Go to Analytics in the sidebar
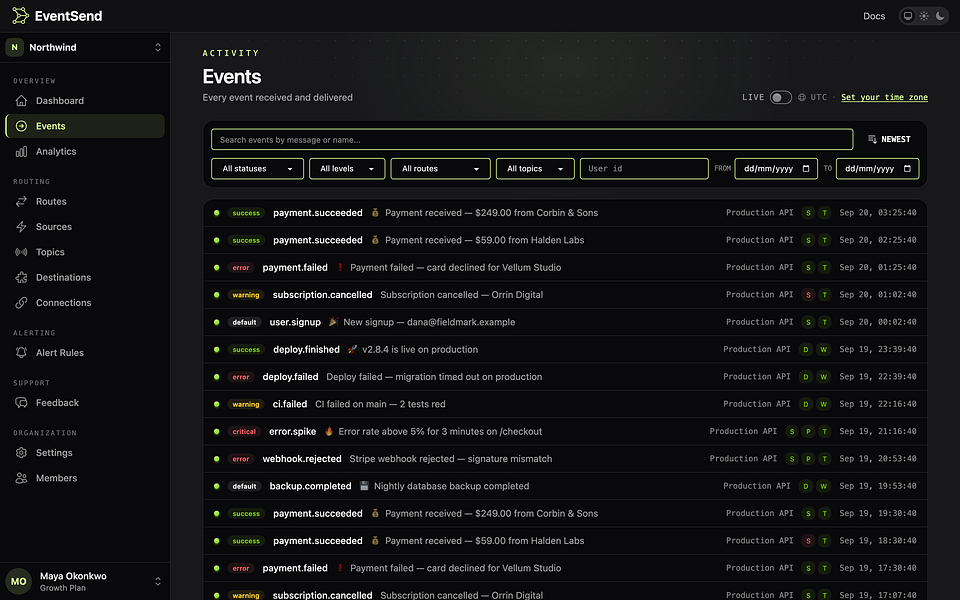Screen dimensions: 960x600 (84, 151)
